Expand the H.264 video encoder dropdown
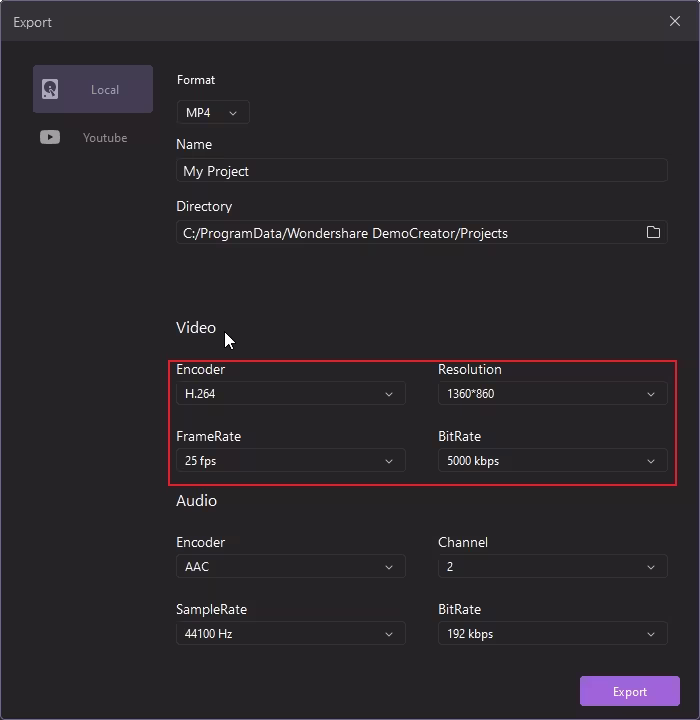 pyautogui.click(x=290, y=394)
